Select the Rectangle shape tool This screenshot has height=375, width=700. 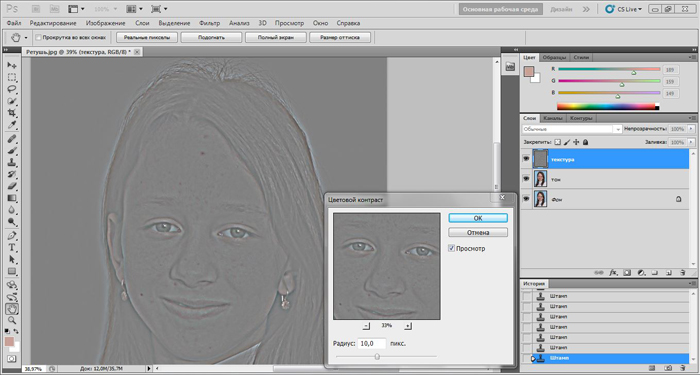[12, 271]
